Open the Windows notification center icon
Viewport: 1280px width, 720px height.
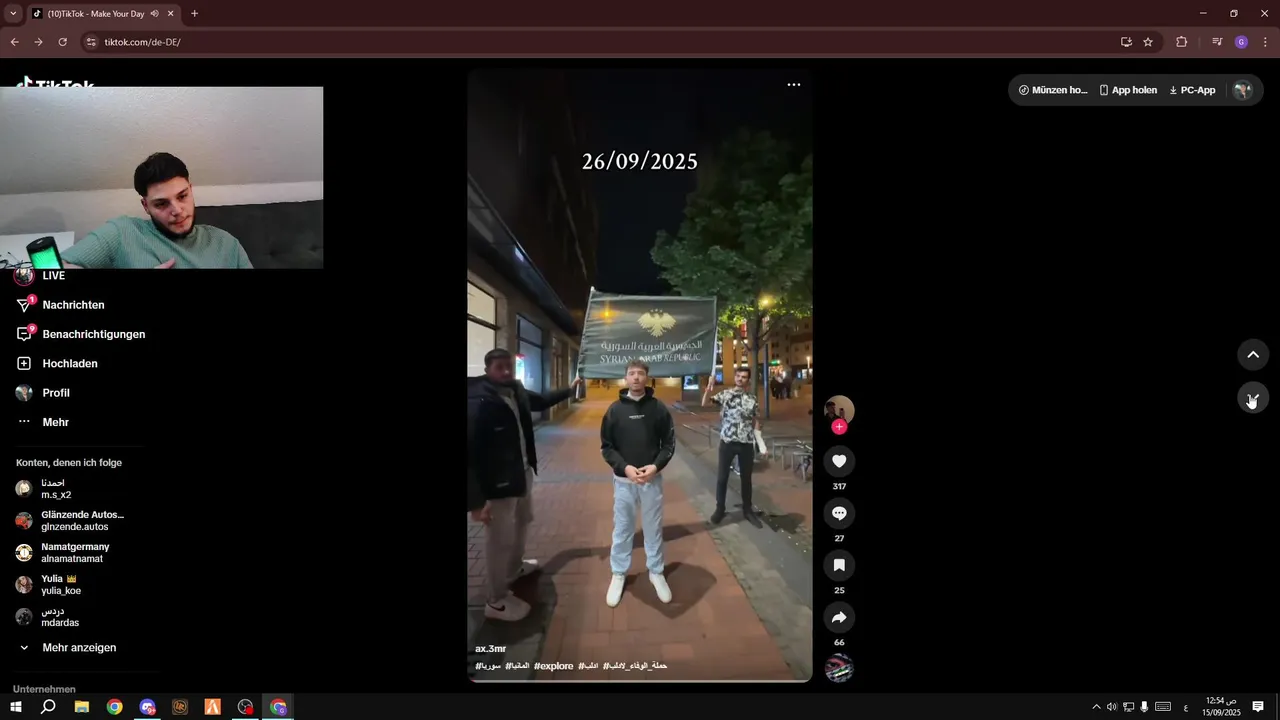tap(1258, 707)
